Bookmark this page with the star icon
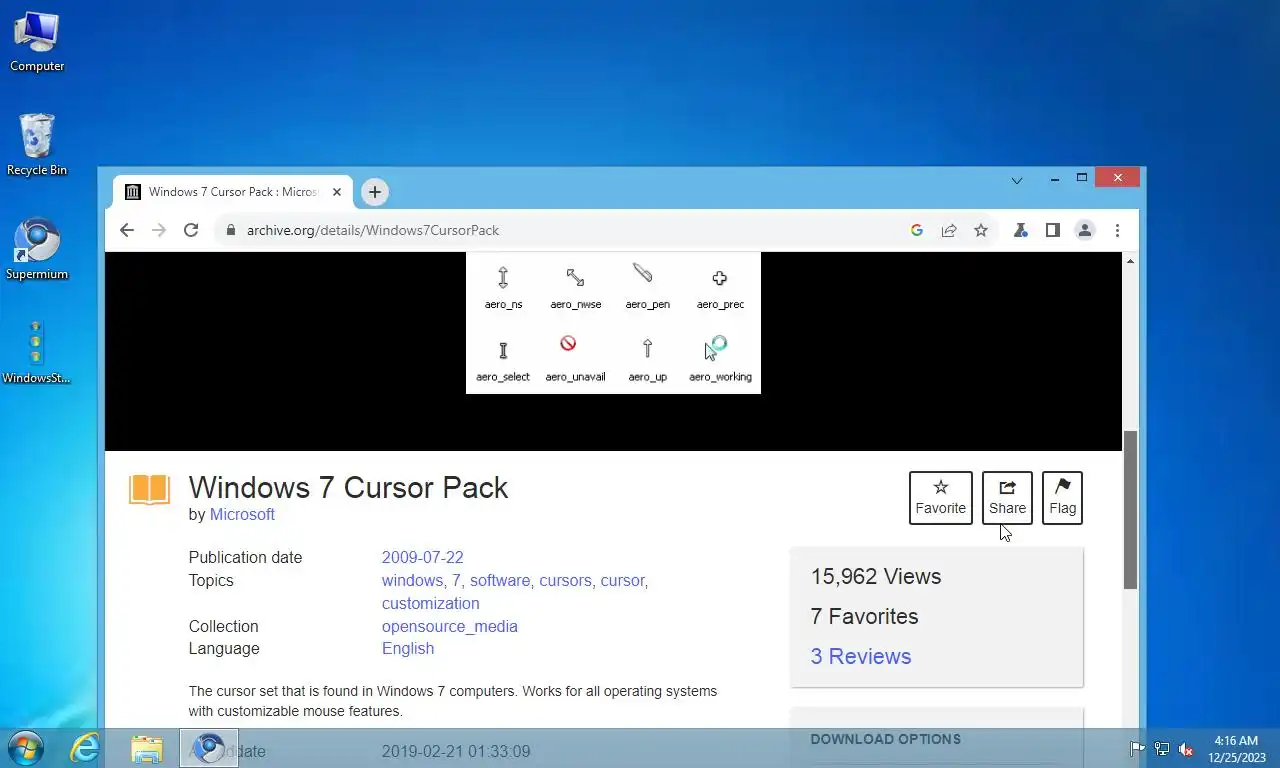The height and width of the screenshot is (768, 1280). pyautogui.click(x=981, y=230)
